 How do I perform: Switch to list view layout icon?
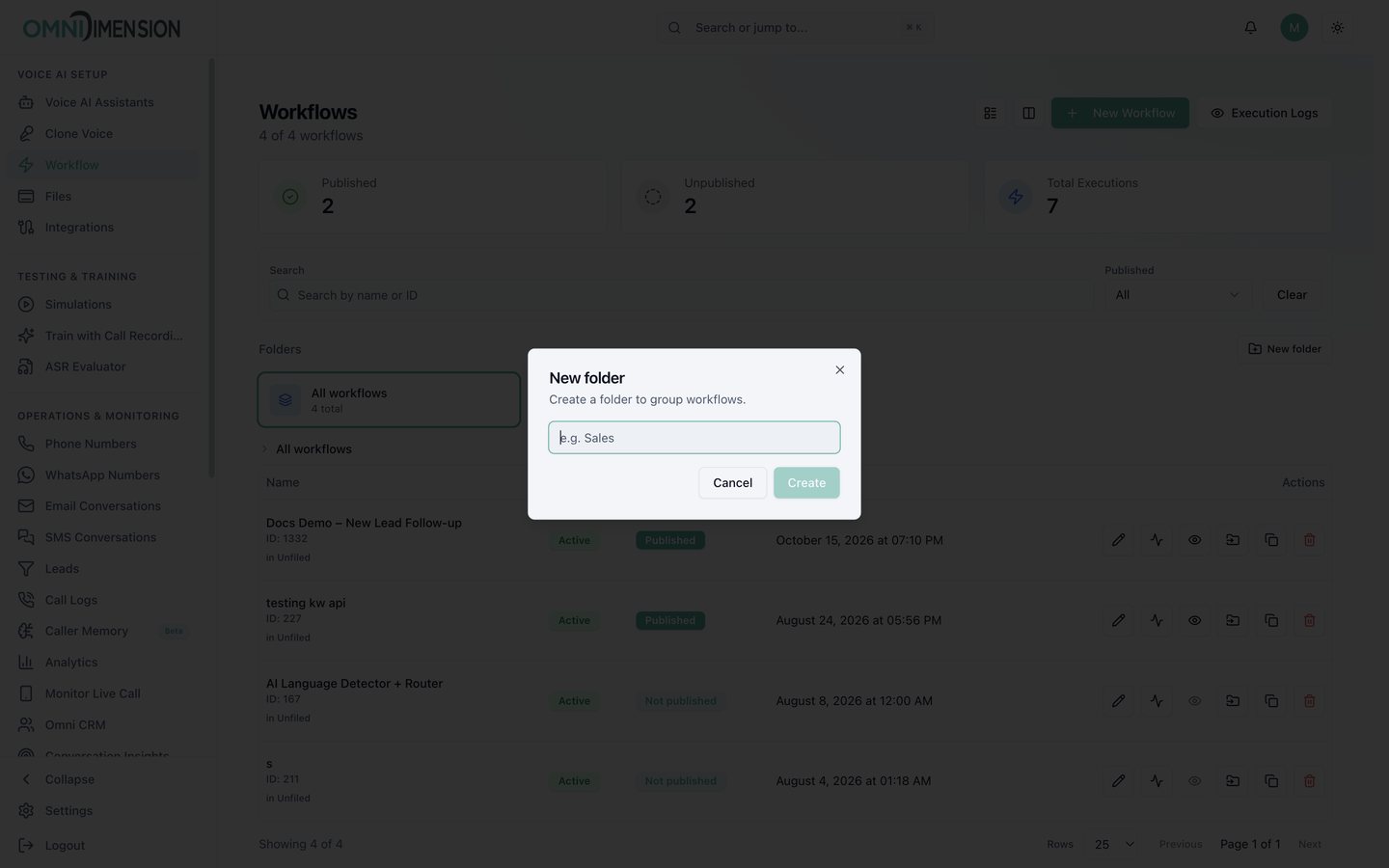click(x=990, y=113)
